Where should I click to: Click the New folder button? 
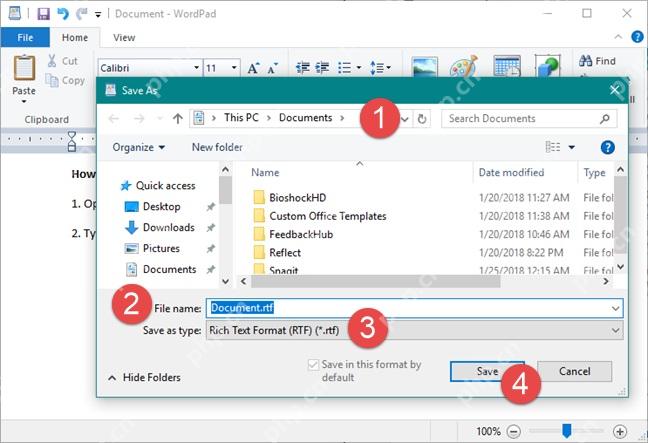(217, 147)
